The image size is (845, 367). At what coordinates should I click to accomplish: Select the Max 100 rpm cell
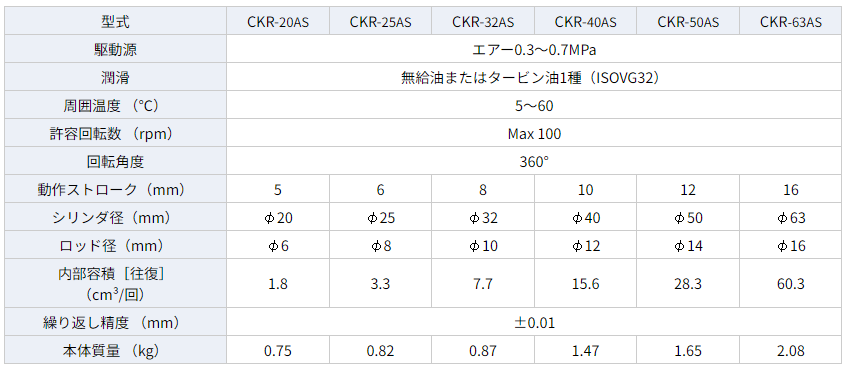[534, 134]
